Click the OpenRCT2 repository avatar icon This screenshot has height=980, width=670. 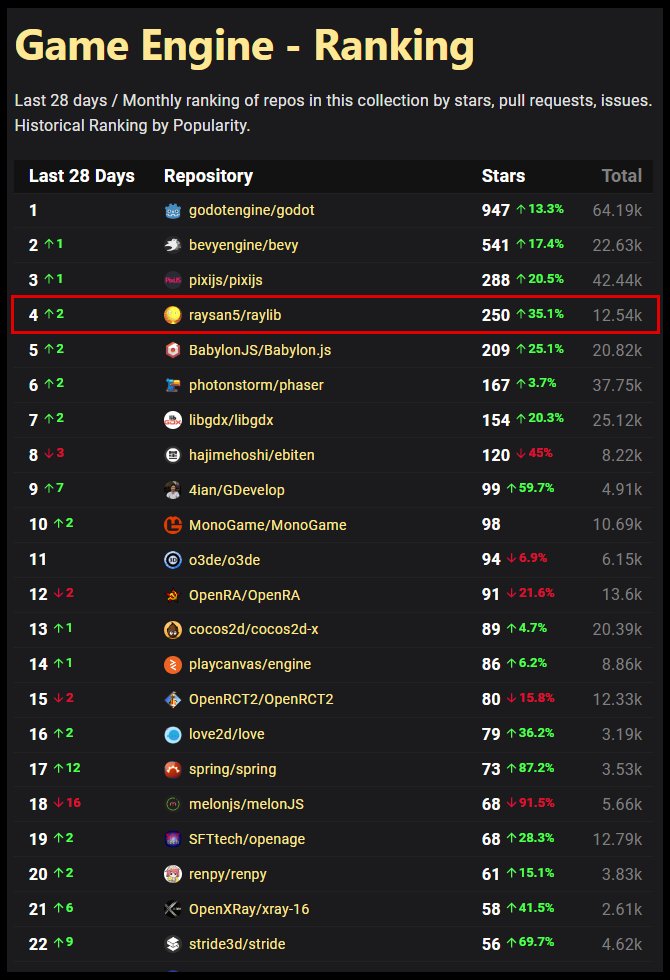click(x=172, y=699)
